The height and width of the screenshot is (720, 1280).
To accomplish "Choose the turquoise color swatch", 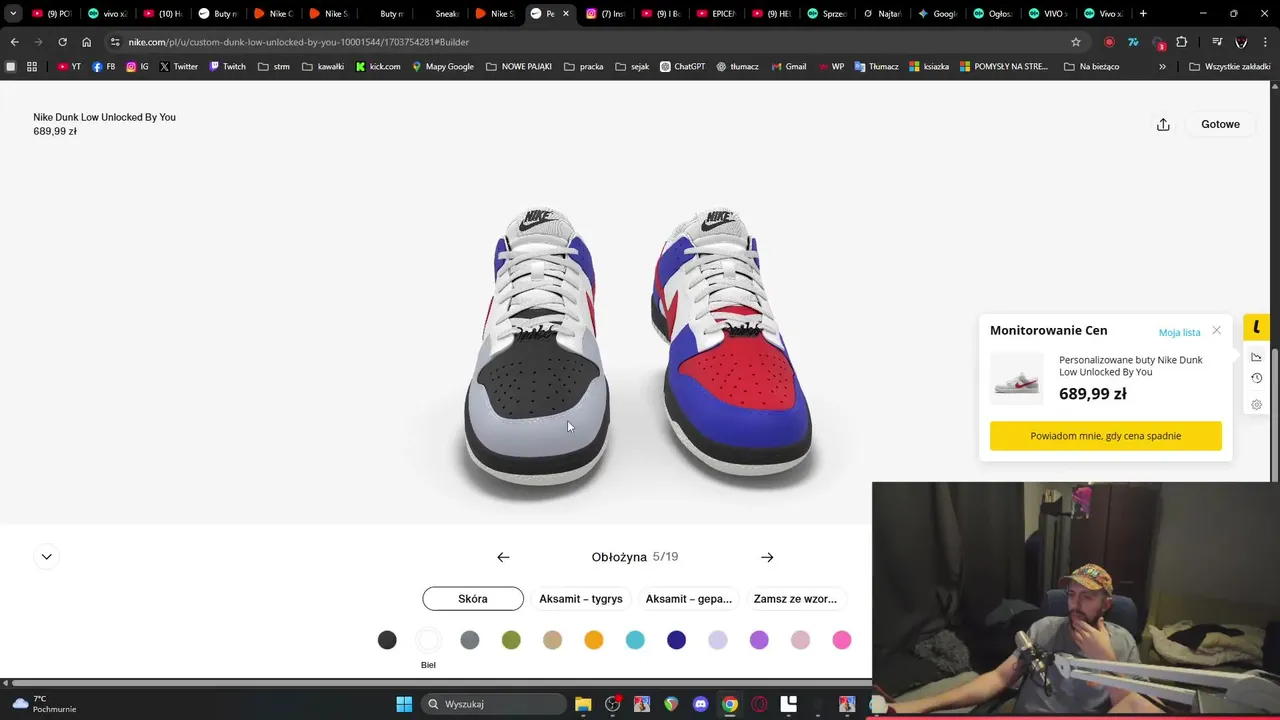I will 635,640.
